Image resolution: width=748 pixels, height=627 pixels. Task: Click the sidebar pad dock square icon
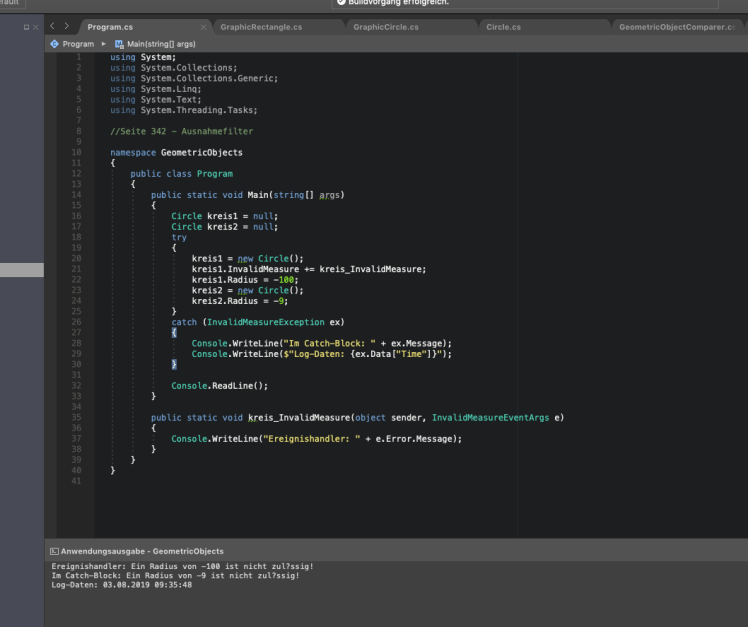coord(26,26)
